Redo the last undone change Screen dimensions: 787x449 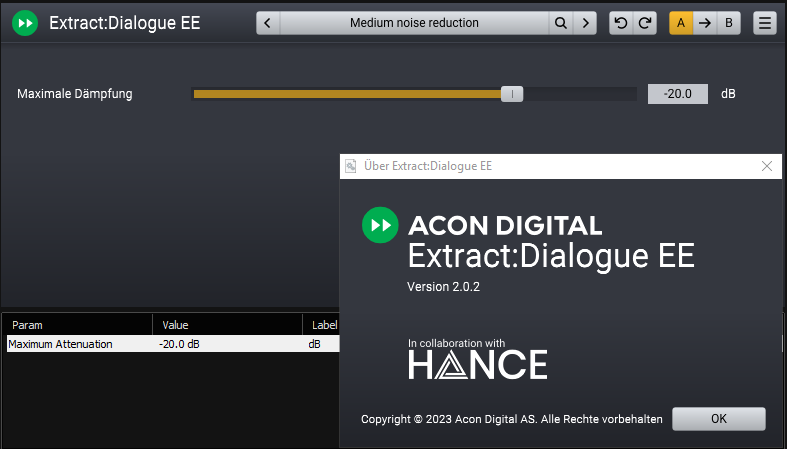tap(645, 23)
